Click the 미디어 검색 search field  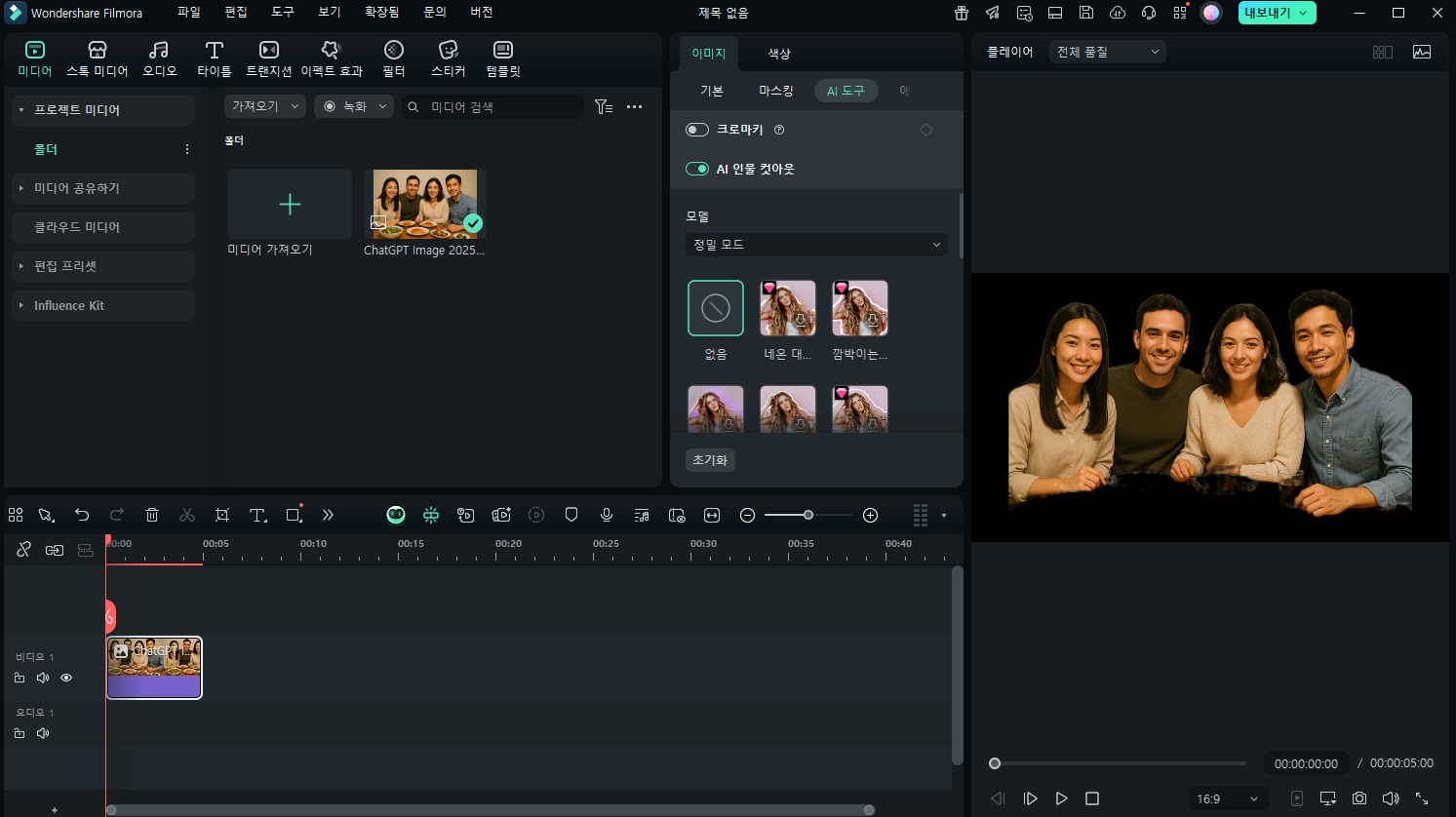492,106
